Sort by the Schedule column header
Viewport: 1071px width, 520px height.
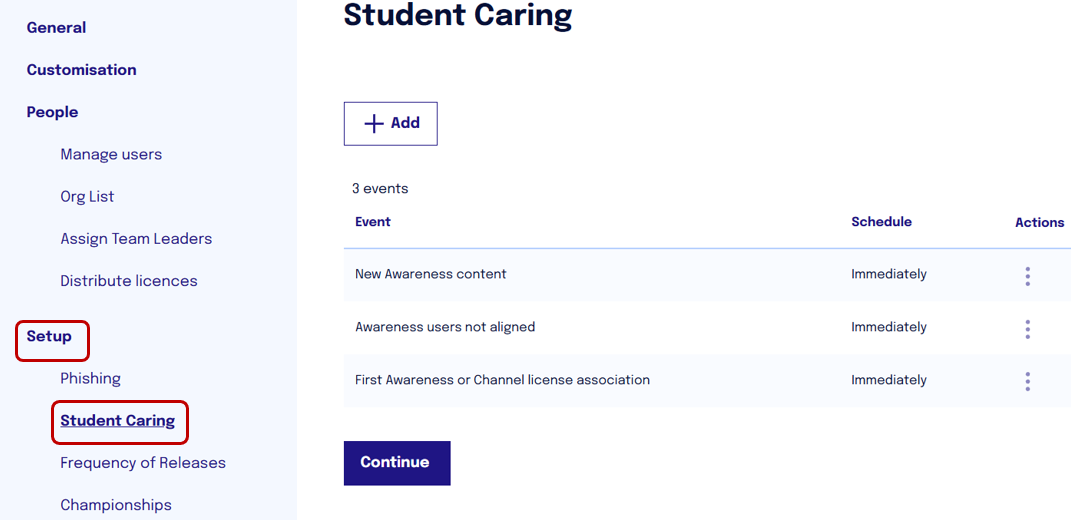pyautogui.click(x=881, y=222)
